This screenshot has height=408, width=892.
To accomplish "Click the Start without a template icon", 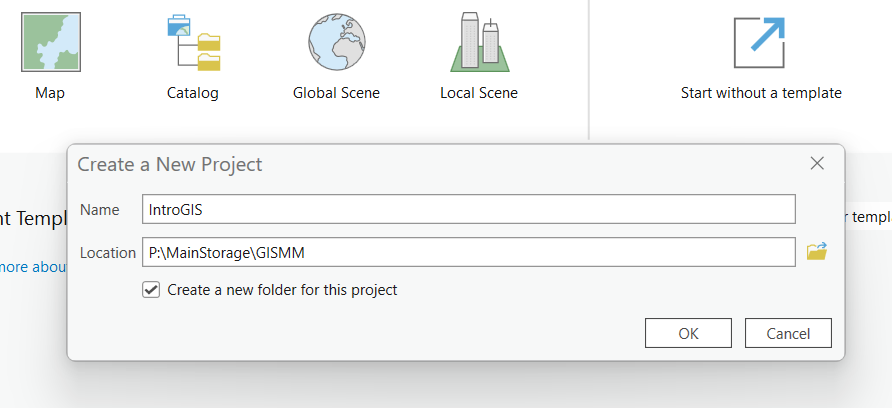I will coord(759,42).
